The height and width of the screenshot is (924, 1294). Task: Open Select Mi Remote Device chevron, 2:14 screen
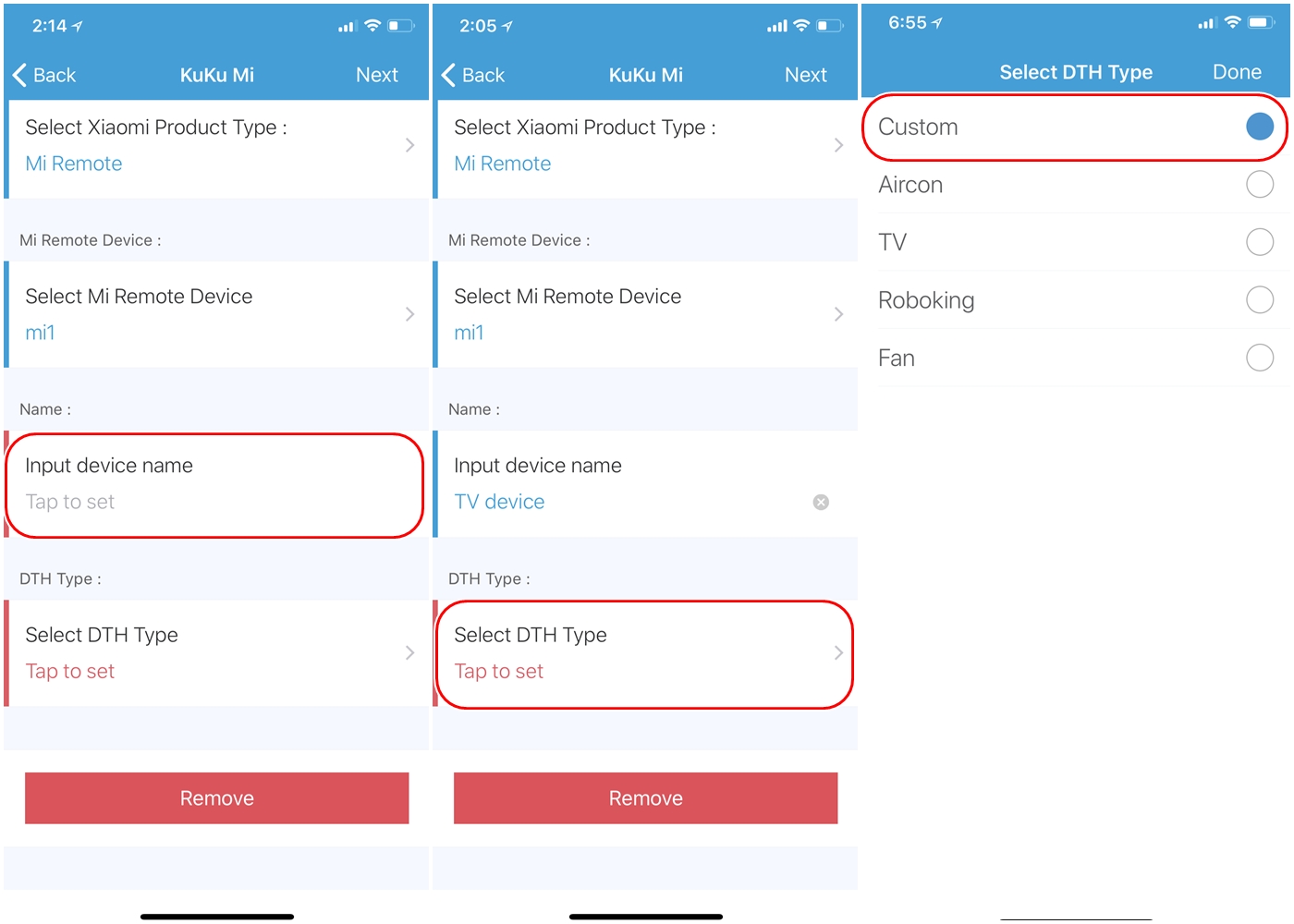coord(409,314)
